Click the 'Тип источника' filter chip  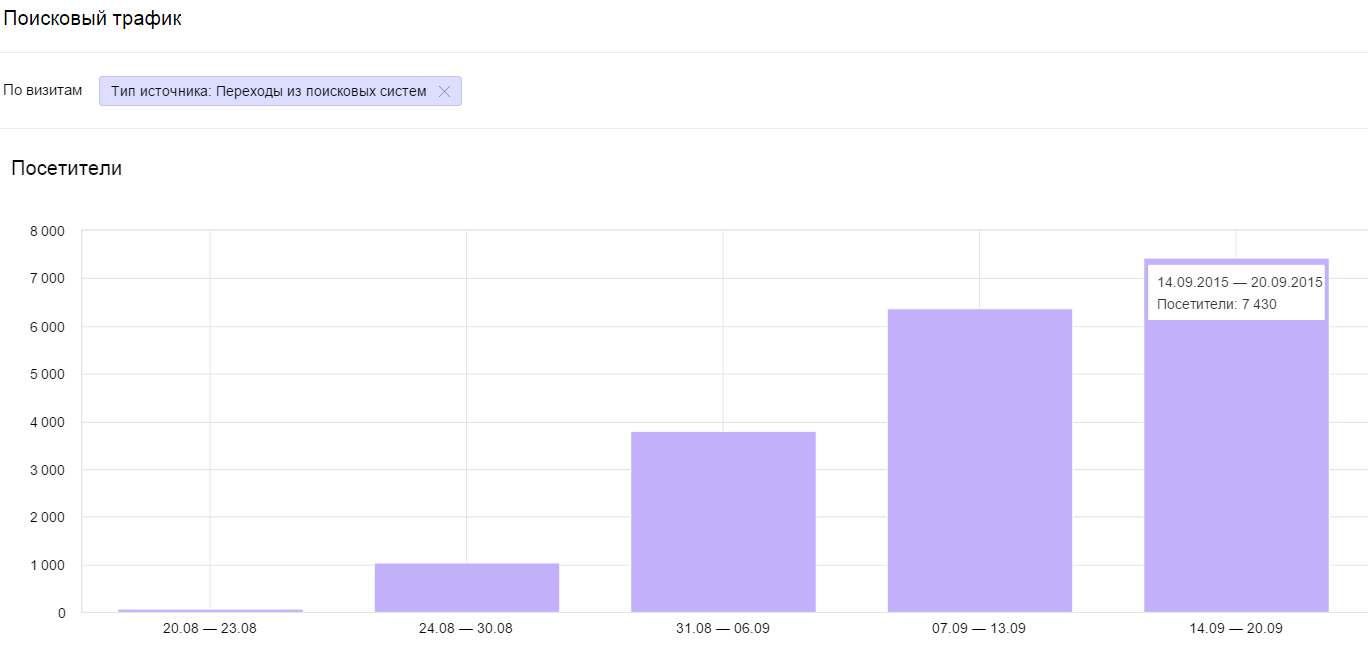[268, 92]
